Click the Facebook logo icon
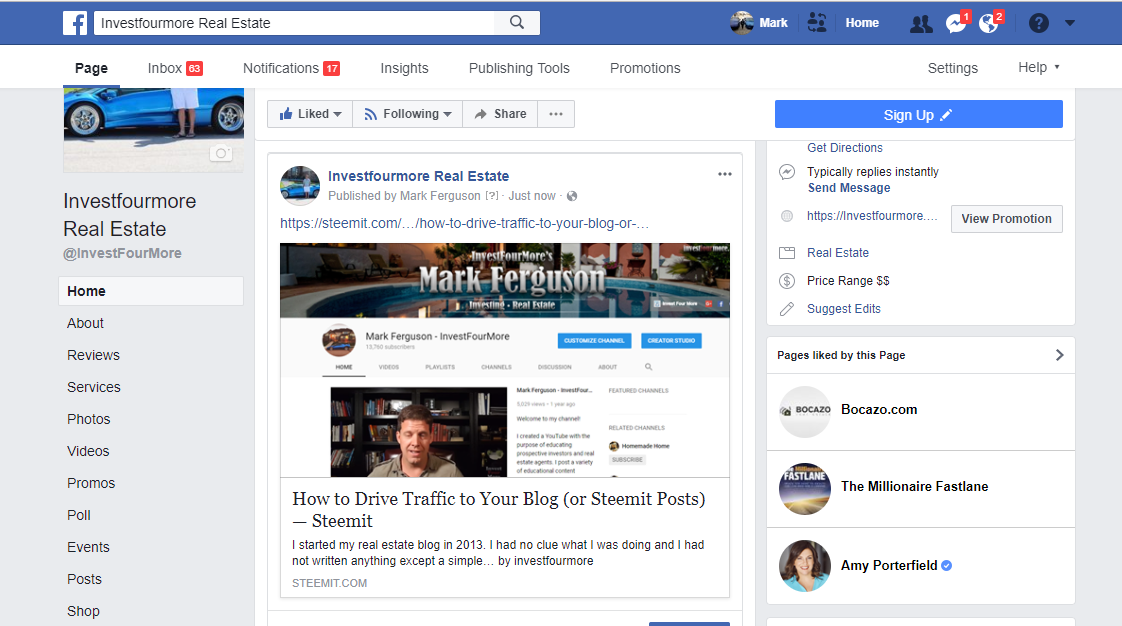The image size is (1122, 626). [x=75, y=23]
